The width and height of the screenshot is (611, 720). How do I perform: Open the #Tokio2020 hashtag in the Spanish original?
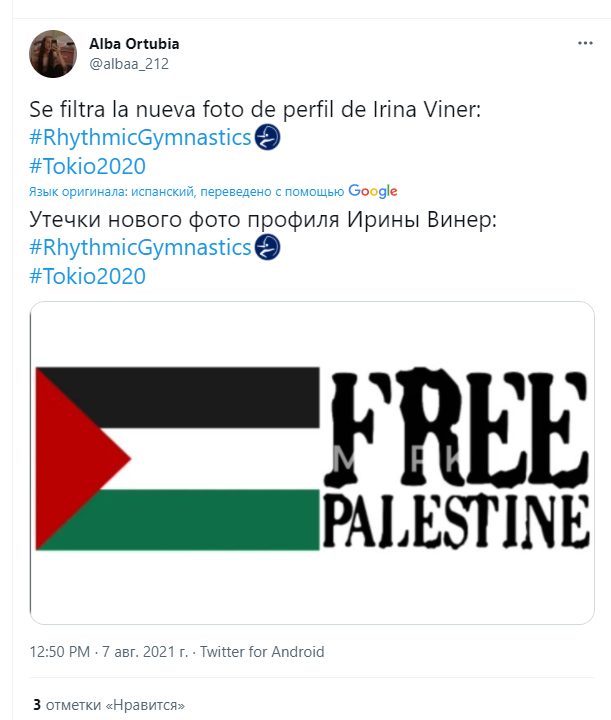pyautogui.click(x=88, y=166)
